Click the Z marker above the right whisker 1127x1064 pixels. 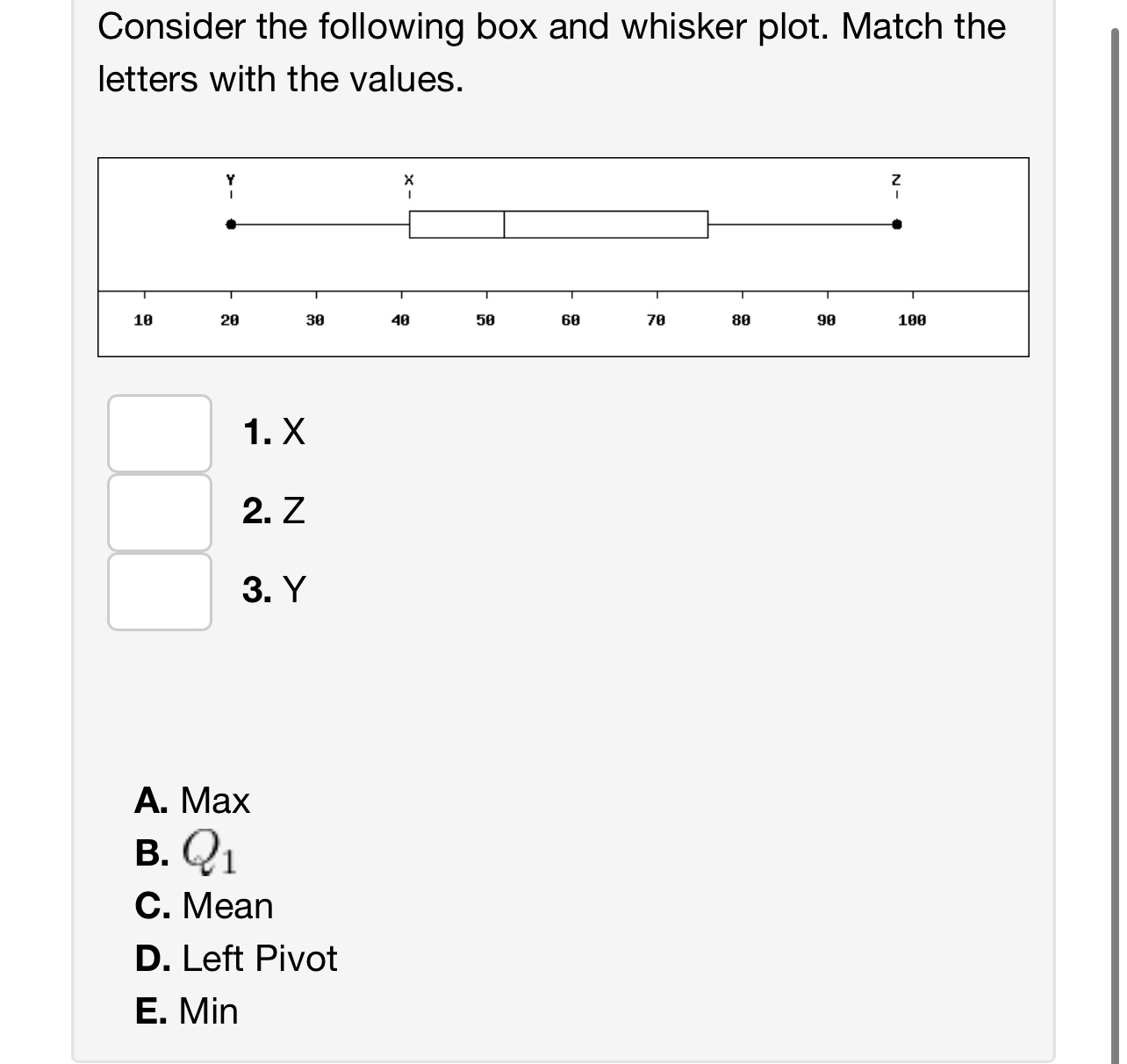(895, 182)
